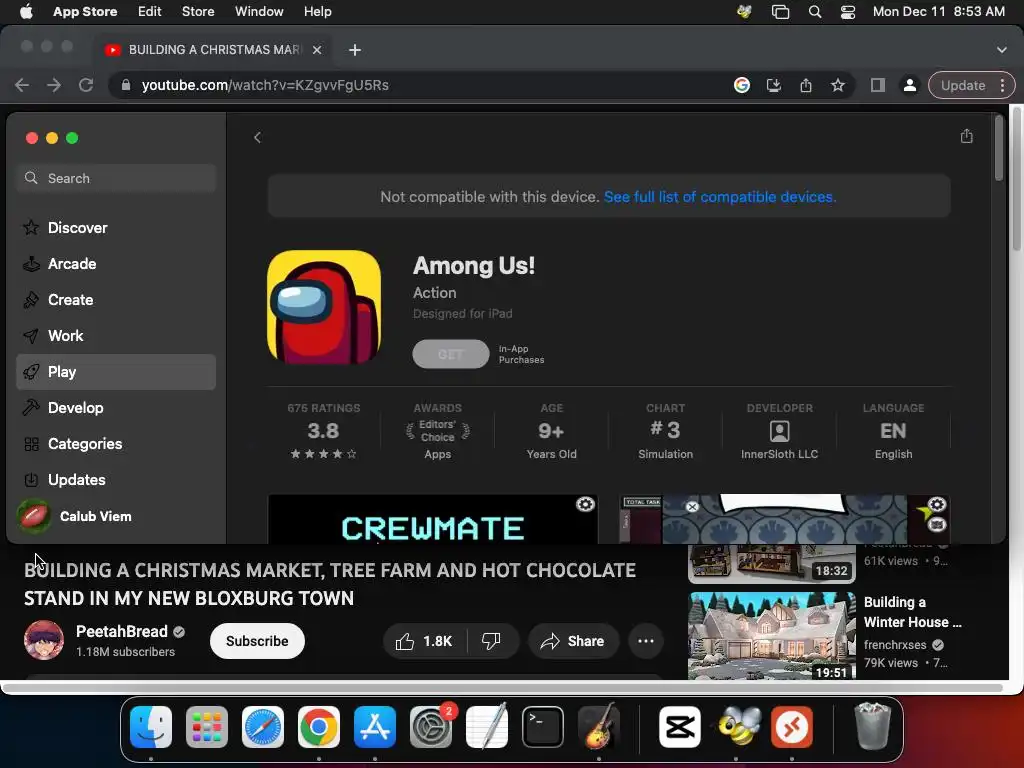This screenshot has height=768, width=1024.
Task: Open Spotlight search in menu bar
Action: tap(814, 12)
